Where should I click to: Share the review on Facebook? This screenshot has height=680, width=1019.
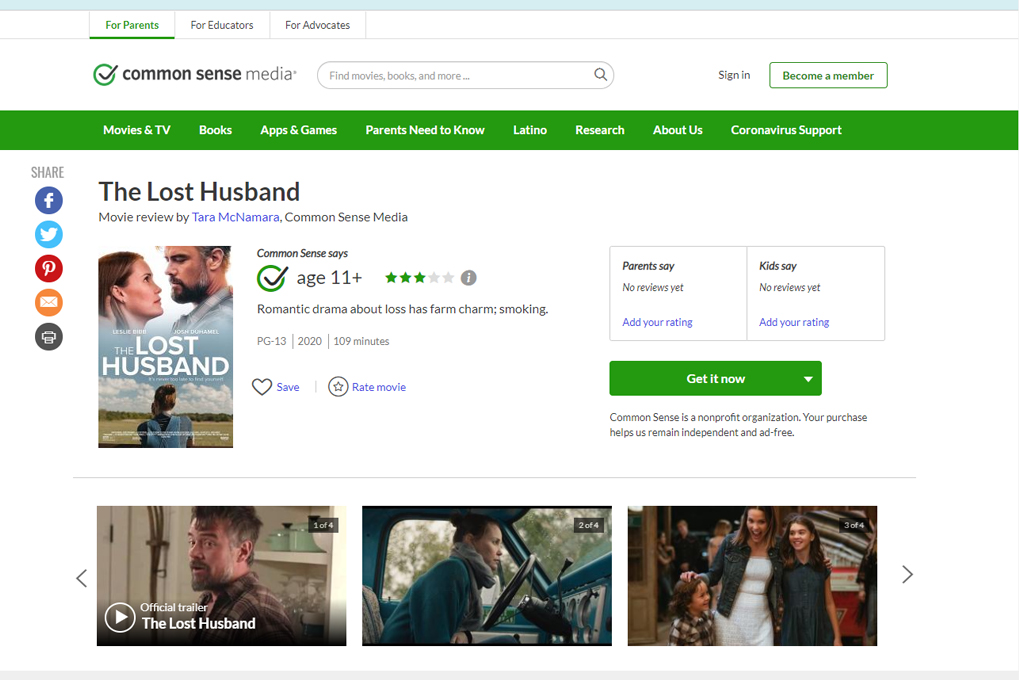click(49, 200)
